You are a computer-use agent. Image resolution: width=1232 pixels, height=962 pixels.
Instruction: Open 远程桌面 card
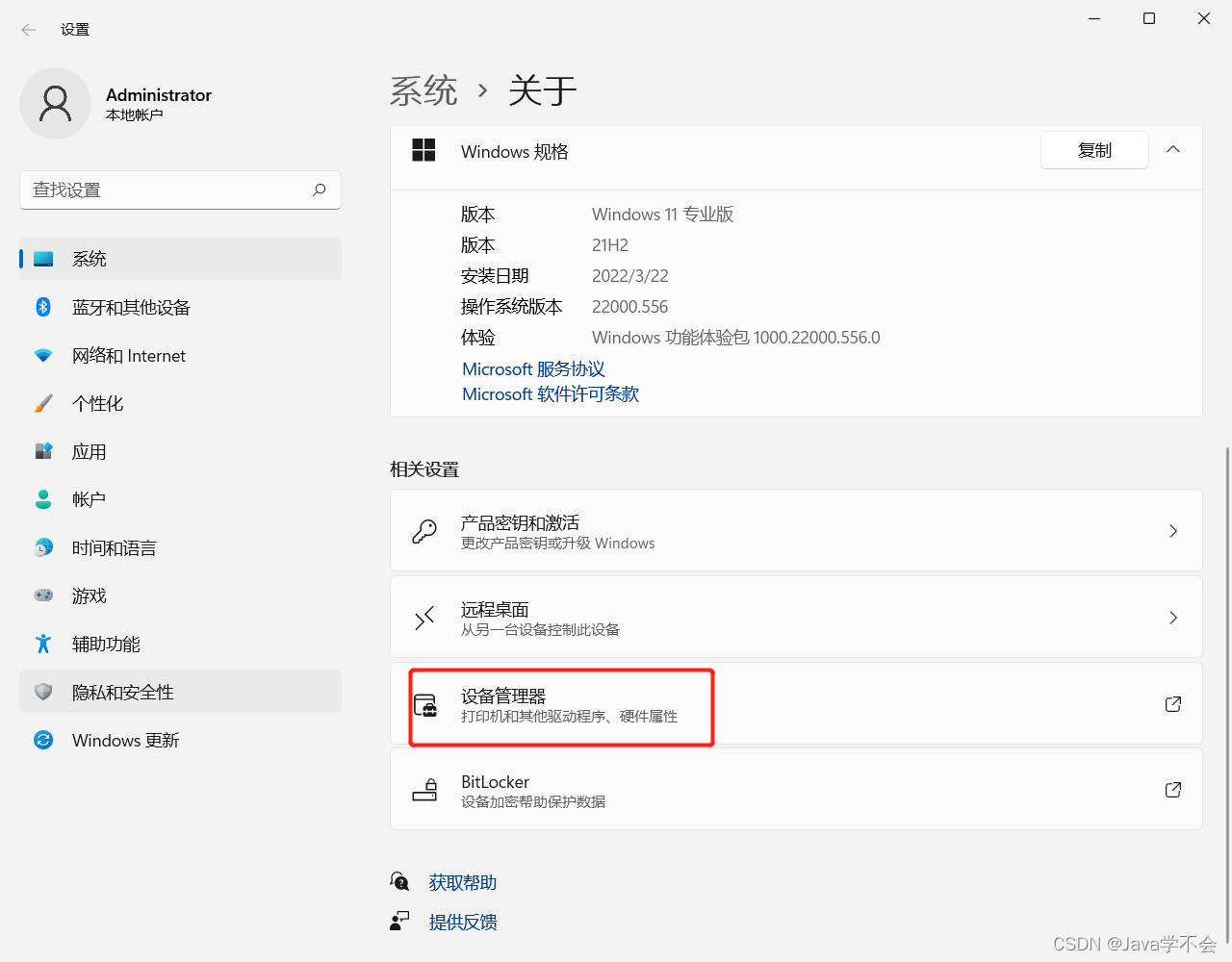[796, 617]
